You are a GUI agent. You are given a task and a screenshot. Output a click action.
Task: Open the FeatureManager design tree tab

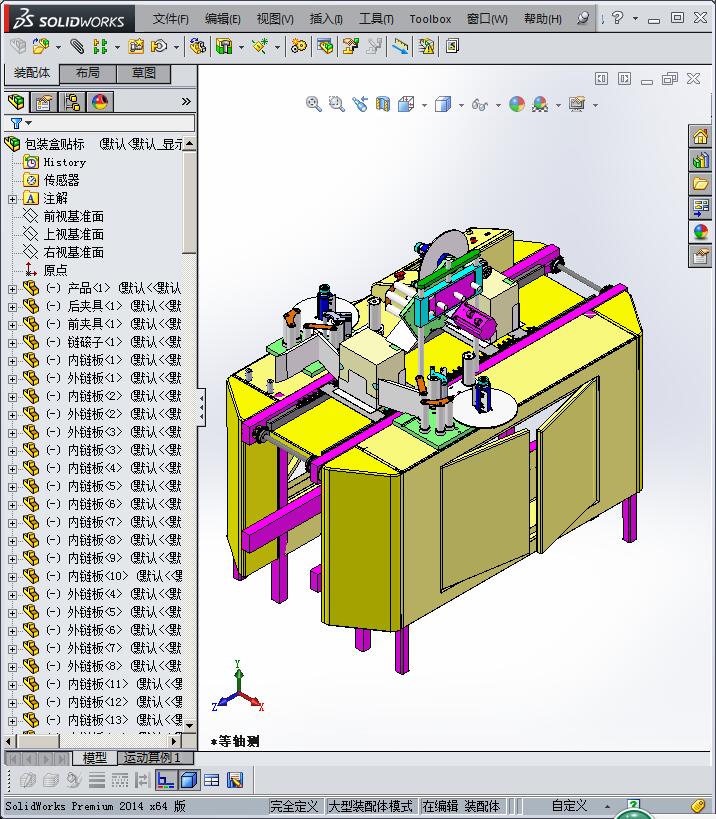tap(16, 101)
